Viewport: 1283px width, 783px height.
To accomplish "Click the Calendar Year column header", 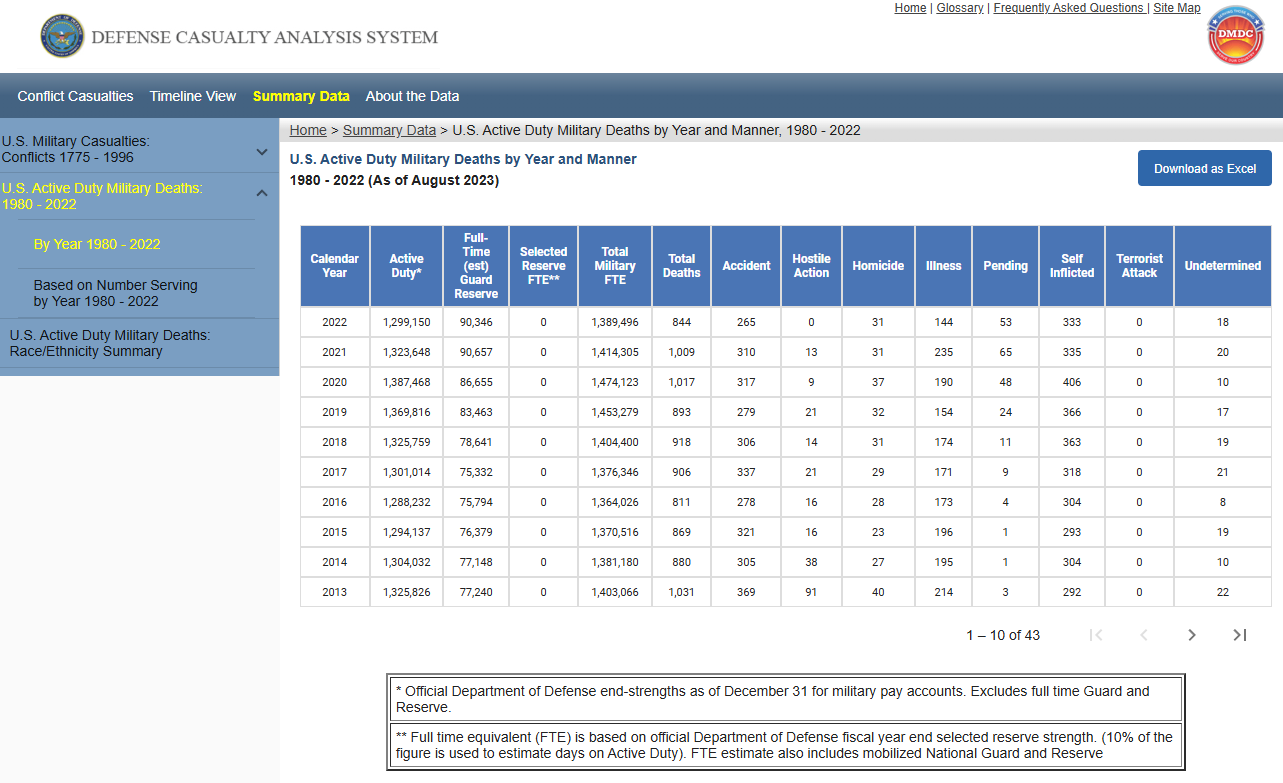I will pos(335,266).
